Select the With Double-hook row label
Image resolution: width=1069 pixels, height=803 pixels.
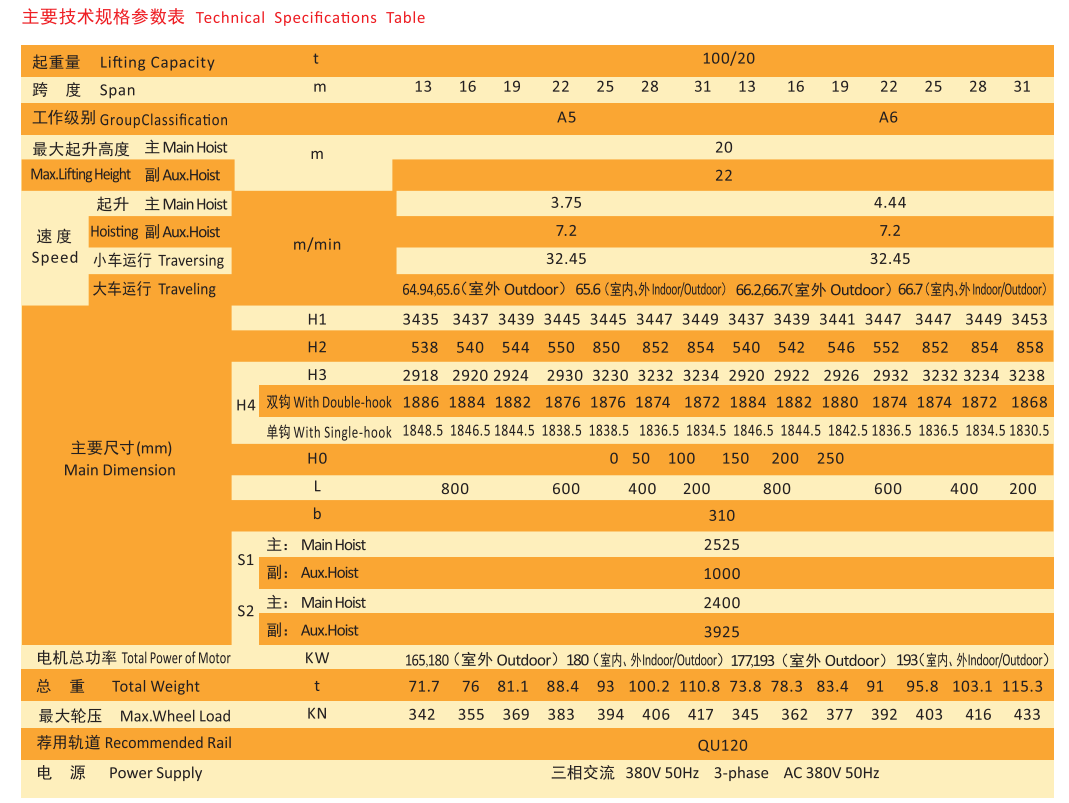click(329, 403)
